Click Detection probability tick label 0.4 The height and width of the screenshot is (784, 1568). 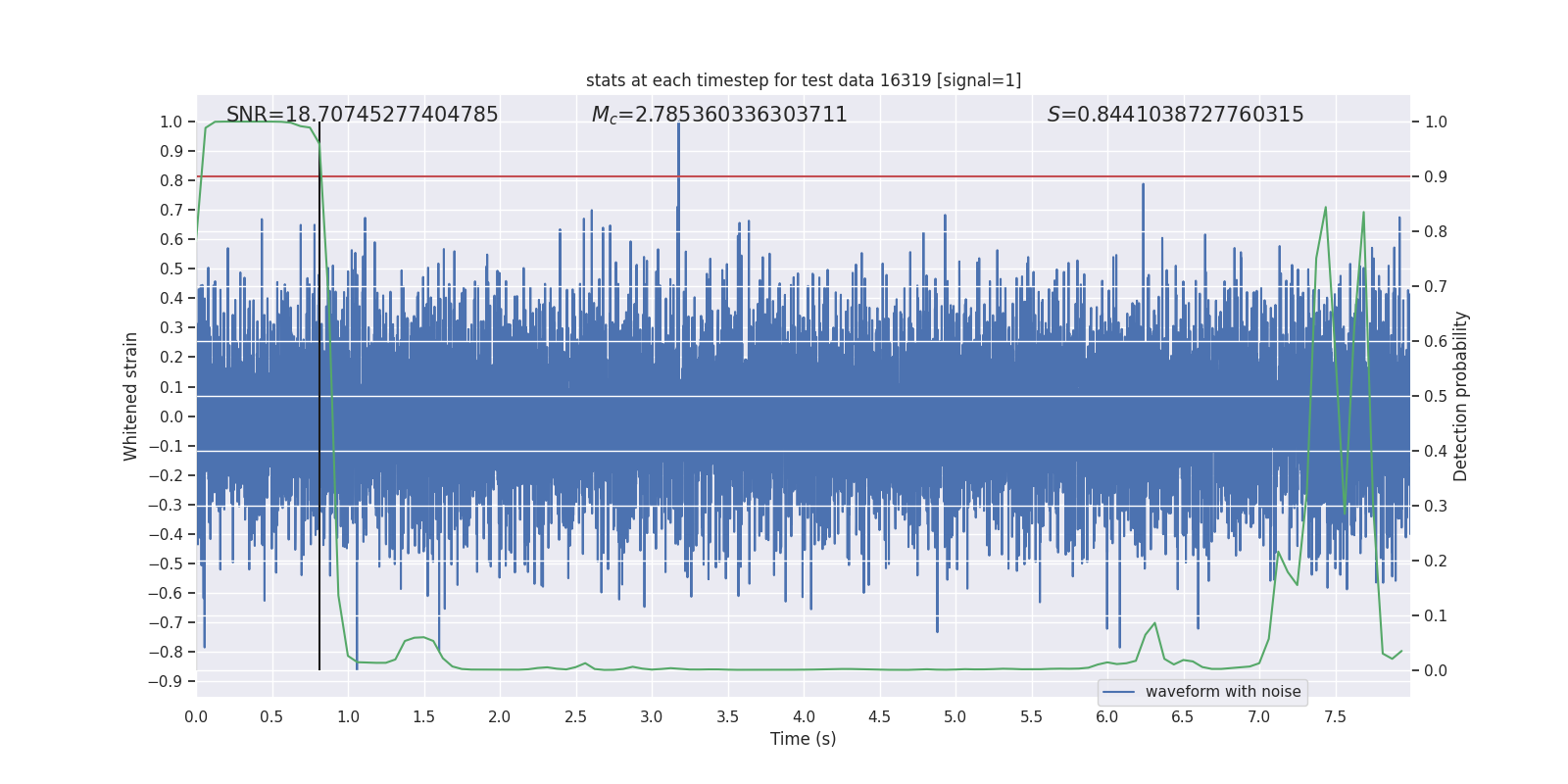point(1436,452)
